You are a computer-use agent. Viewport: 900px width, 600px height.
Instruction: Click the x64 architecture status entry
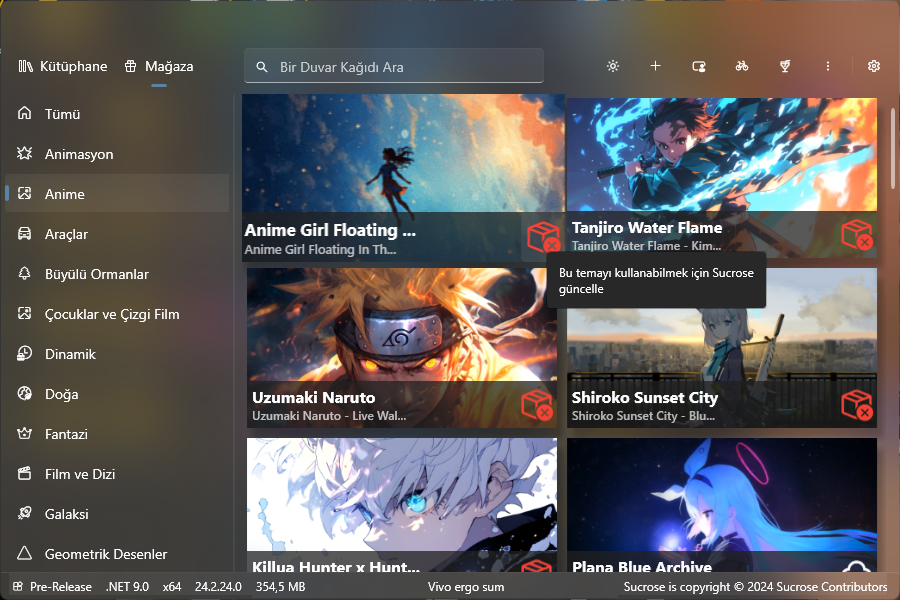[x=172, y=587]
